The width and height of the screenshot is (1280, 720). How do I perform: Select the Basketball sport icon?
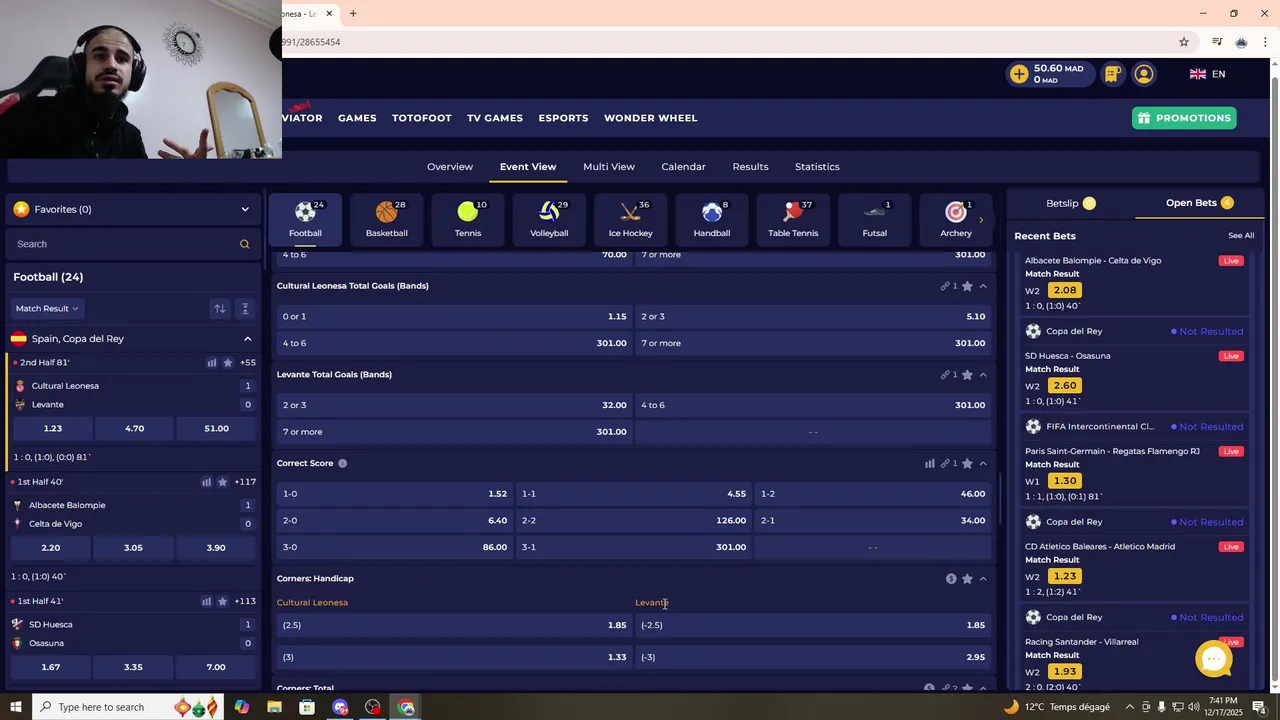point(386,219)
